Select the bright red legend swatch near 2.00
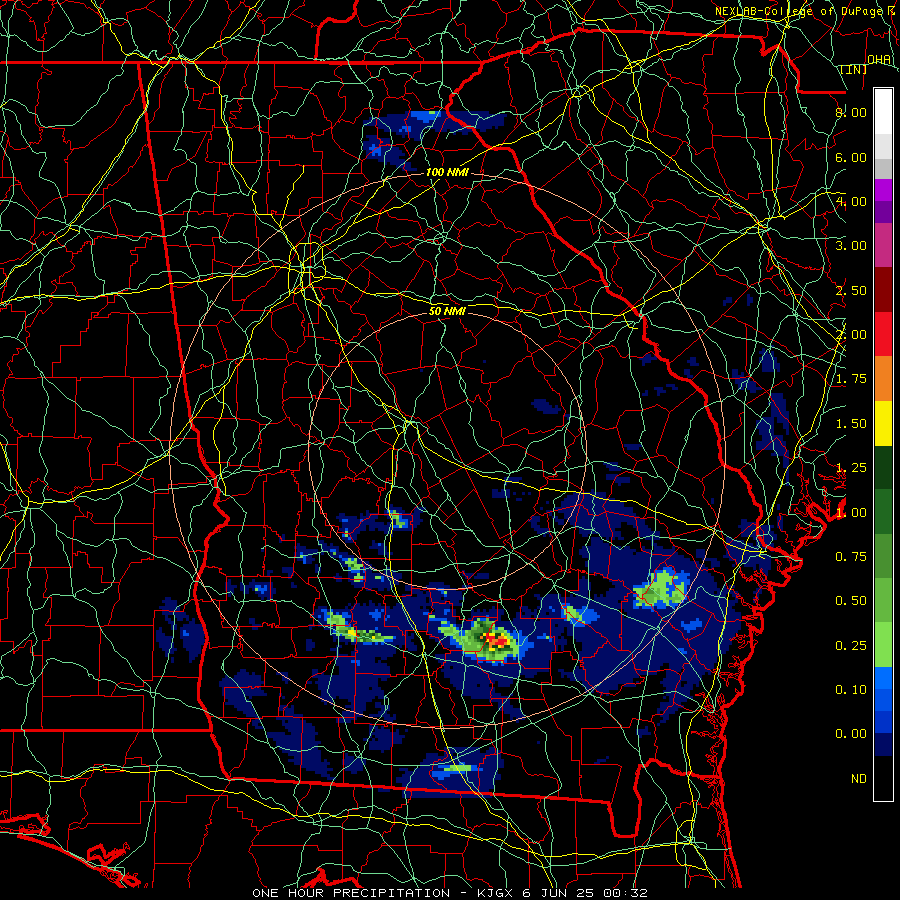This screenshot has width=900, height=900. [883, 334]
